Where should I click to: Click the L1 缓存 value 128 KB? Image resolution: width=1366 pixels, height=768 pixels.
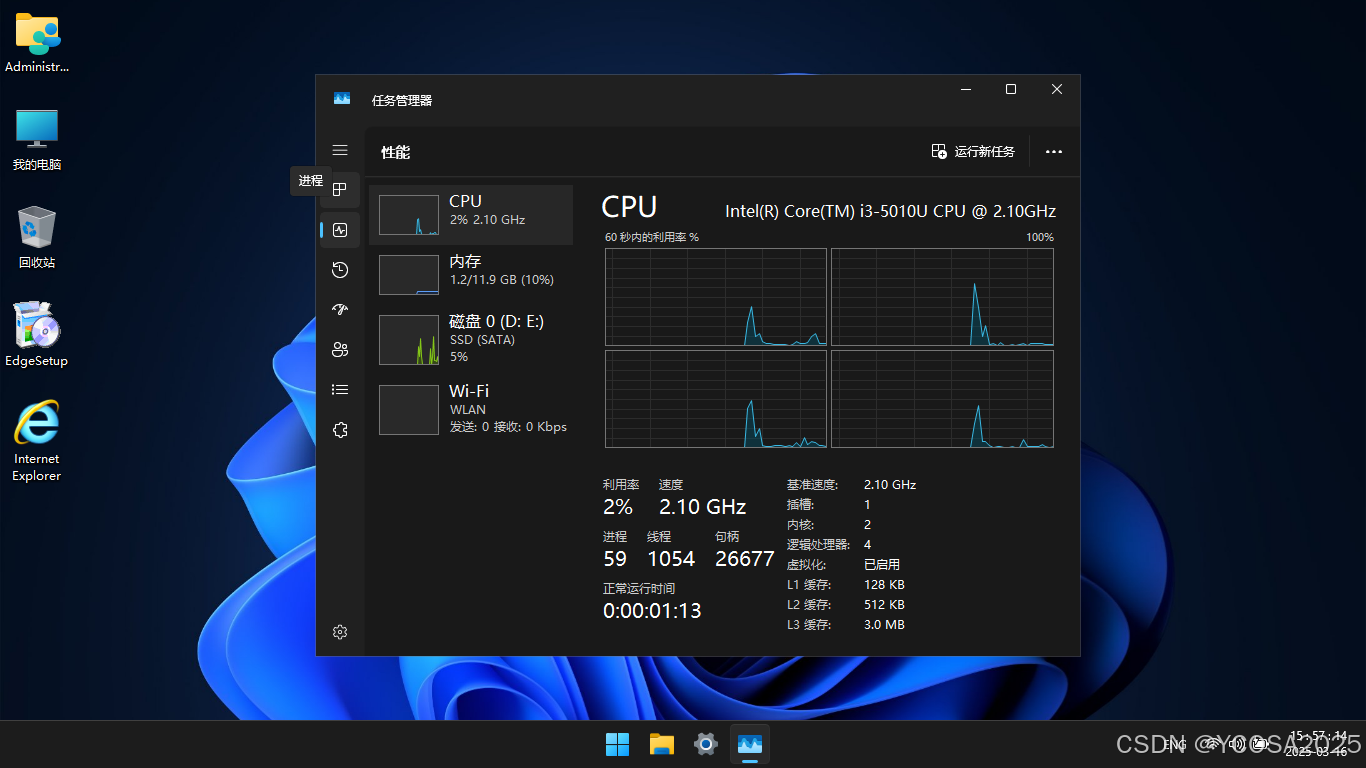[x=884, y=584]
